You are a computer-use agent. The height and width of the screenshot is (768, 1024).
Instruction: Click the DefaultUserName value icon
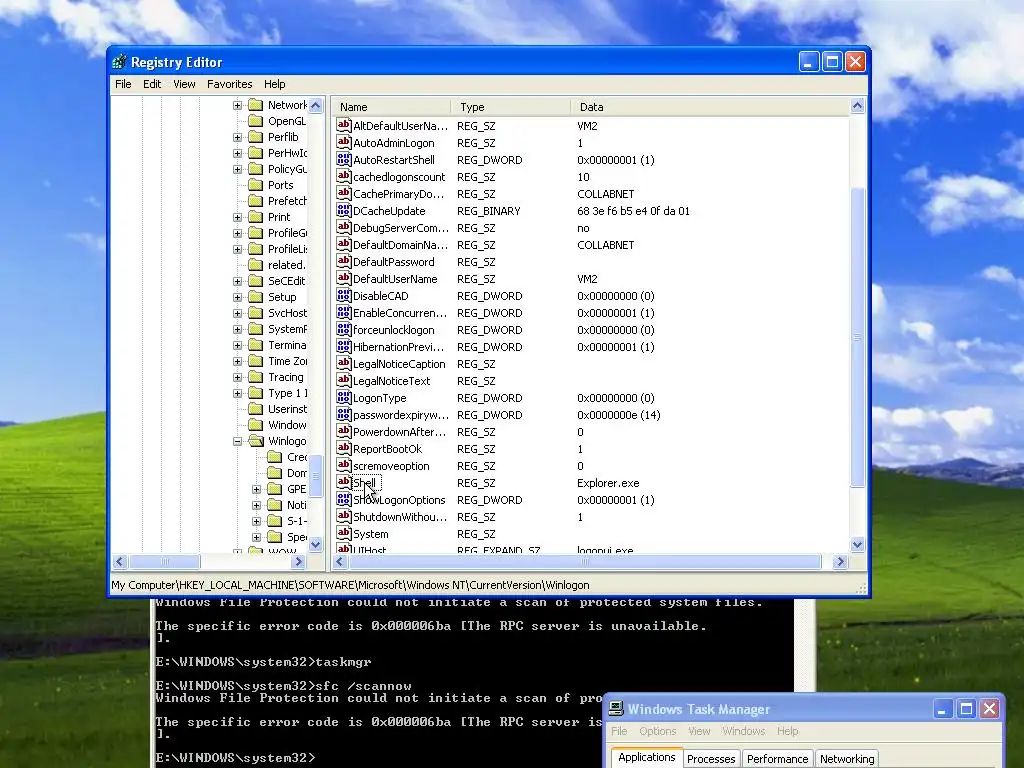coord(344,278)
